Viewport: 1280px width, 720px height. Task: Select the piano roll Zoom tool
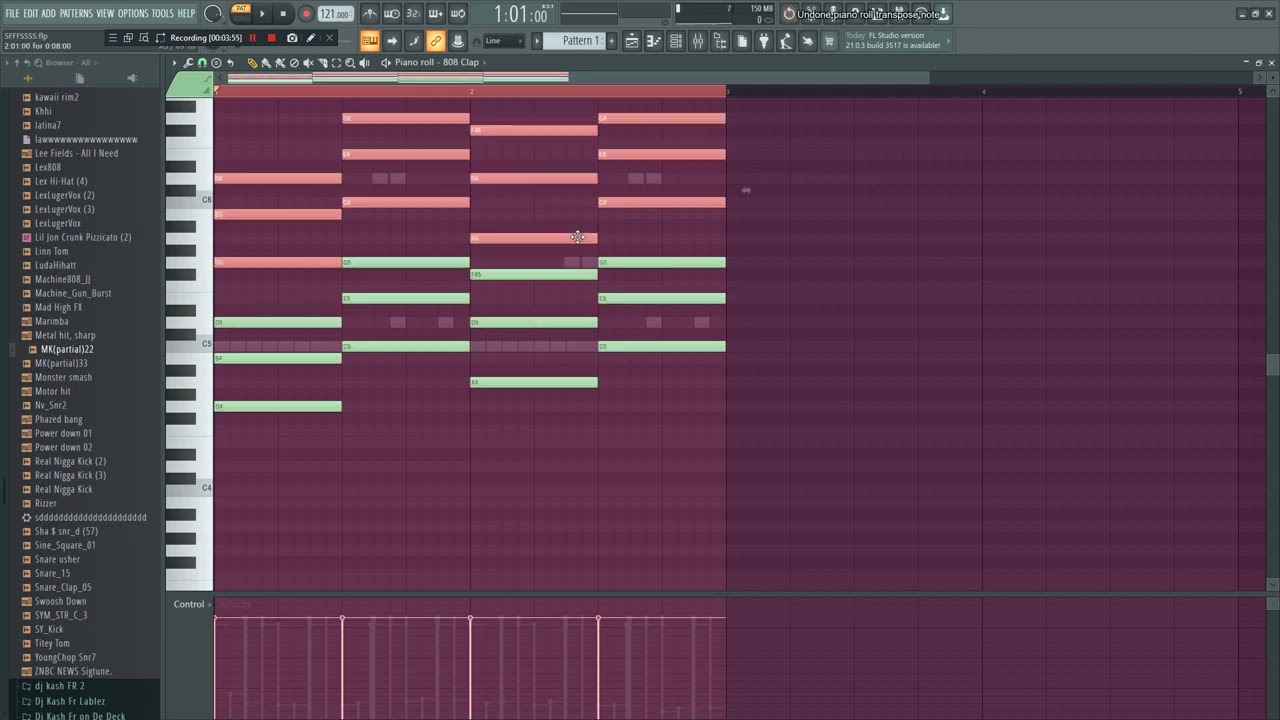pyautogui.click(x=350, y=63)
